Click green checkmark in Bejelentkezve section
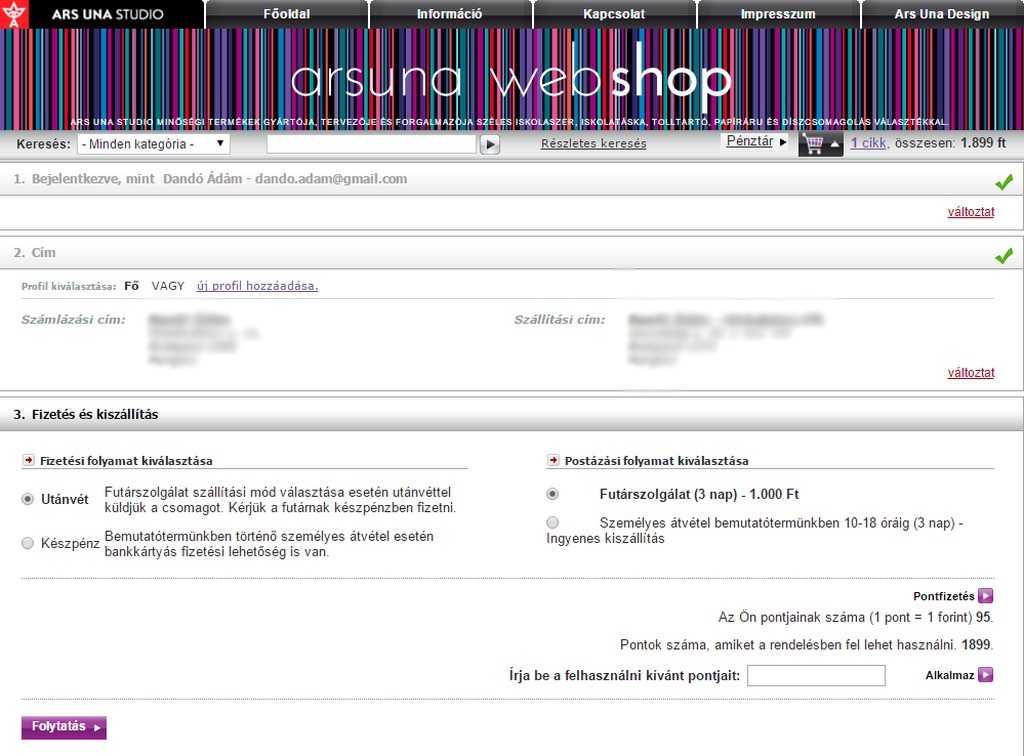 pyautogui.click(x=1003, y=181)
